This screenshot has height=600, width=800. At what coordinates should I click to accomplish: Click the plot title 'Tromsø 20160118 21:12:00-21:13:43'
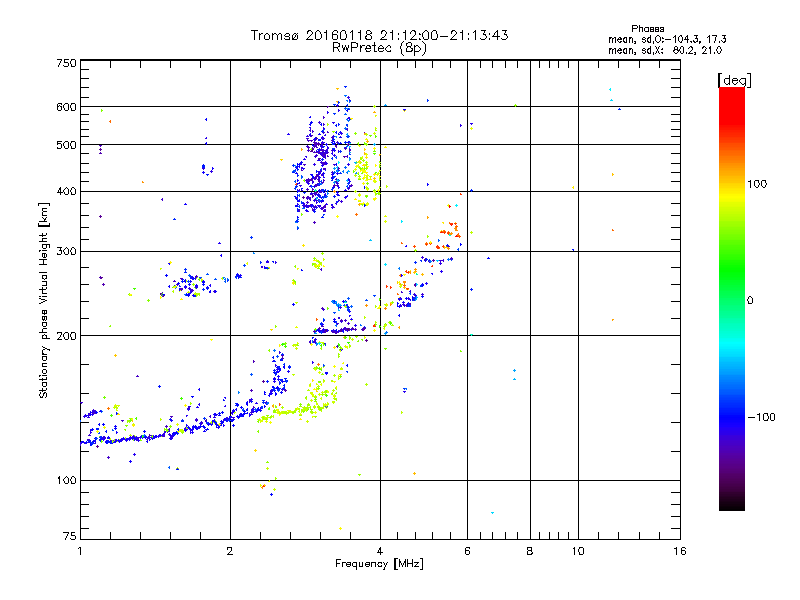coord(379,35)
